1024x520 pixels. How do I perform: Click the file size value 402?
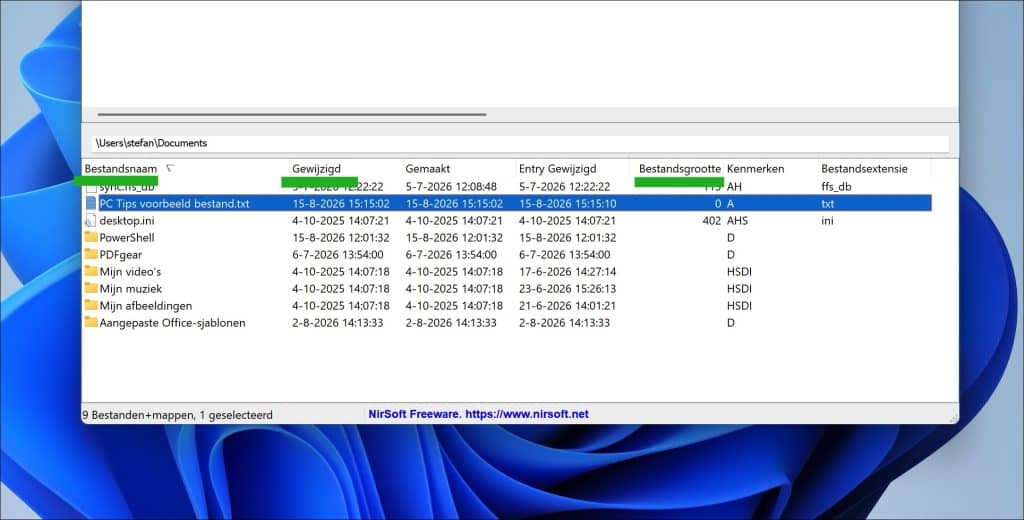pos(712,221)
